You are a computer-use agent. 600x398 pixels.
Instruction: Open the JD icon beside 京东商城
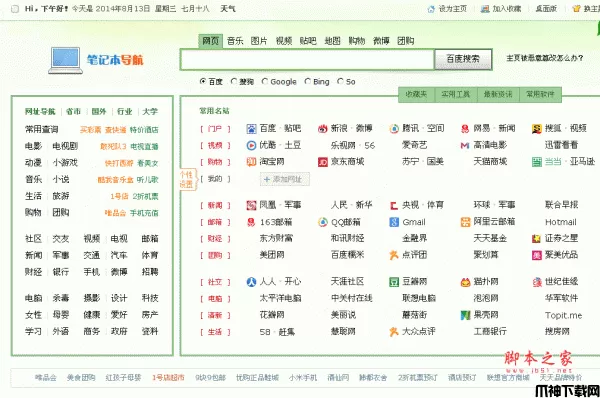click(323, 162)
